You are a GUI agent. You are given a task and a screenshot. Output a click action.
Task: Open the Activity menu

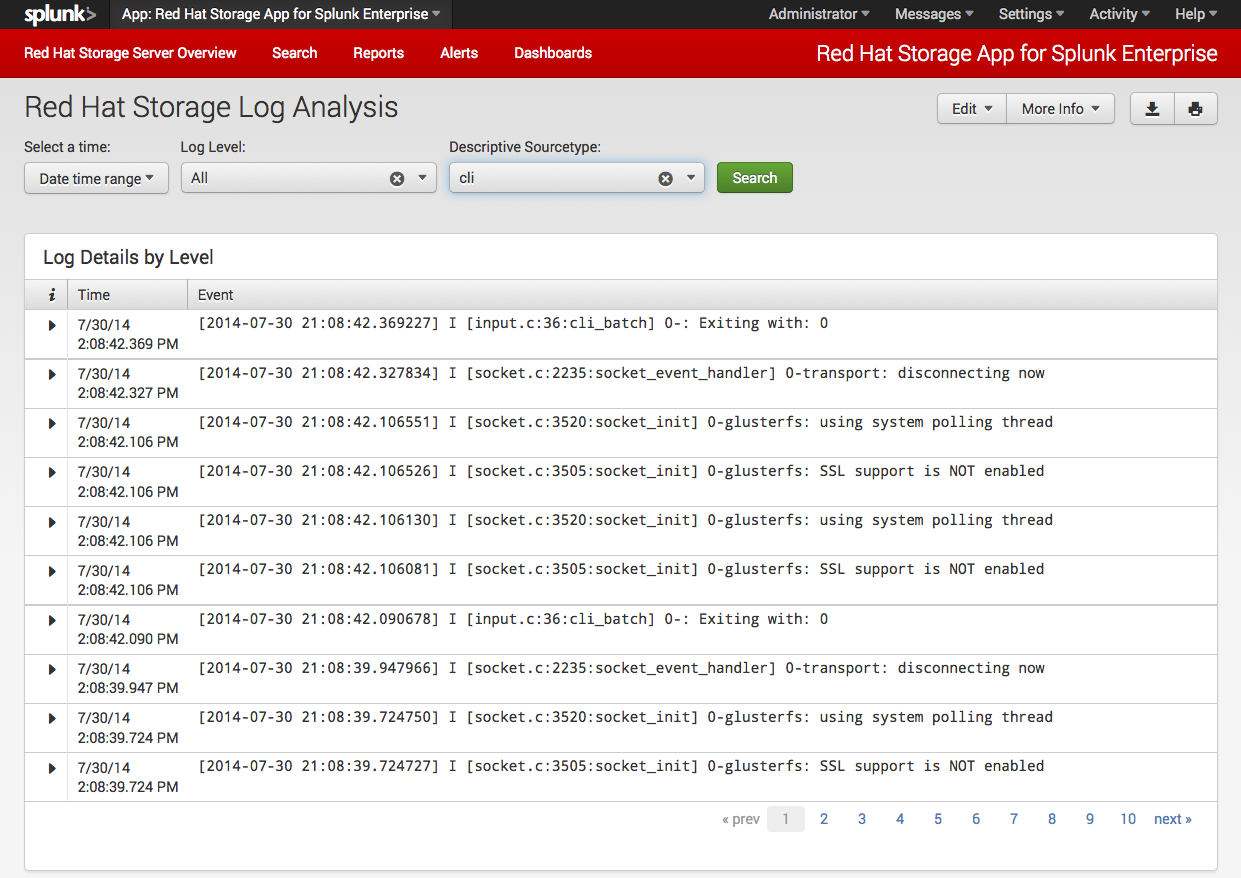pos(1119,14)
